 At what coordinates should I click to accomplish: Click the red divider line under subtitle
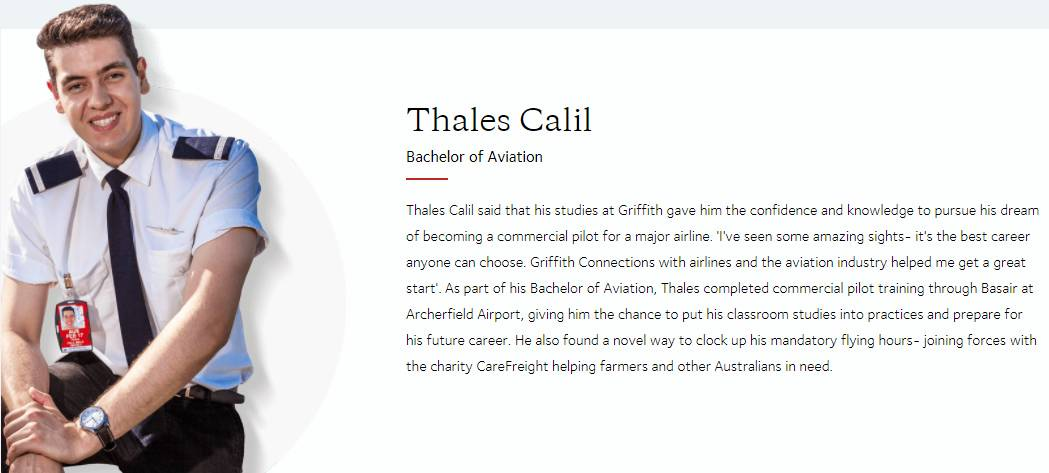click(426, 179)
